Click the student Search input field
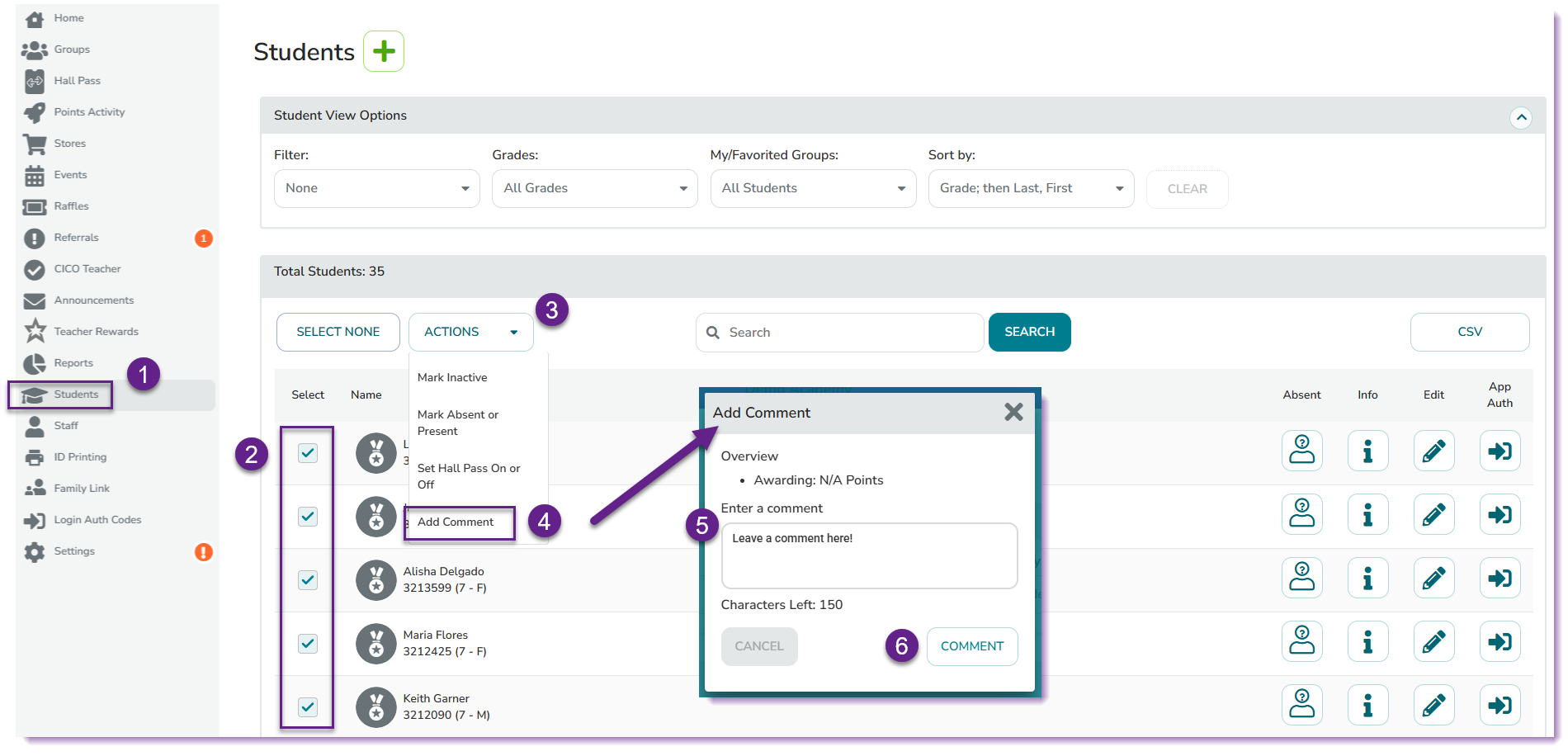 (840, 333)
